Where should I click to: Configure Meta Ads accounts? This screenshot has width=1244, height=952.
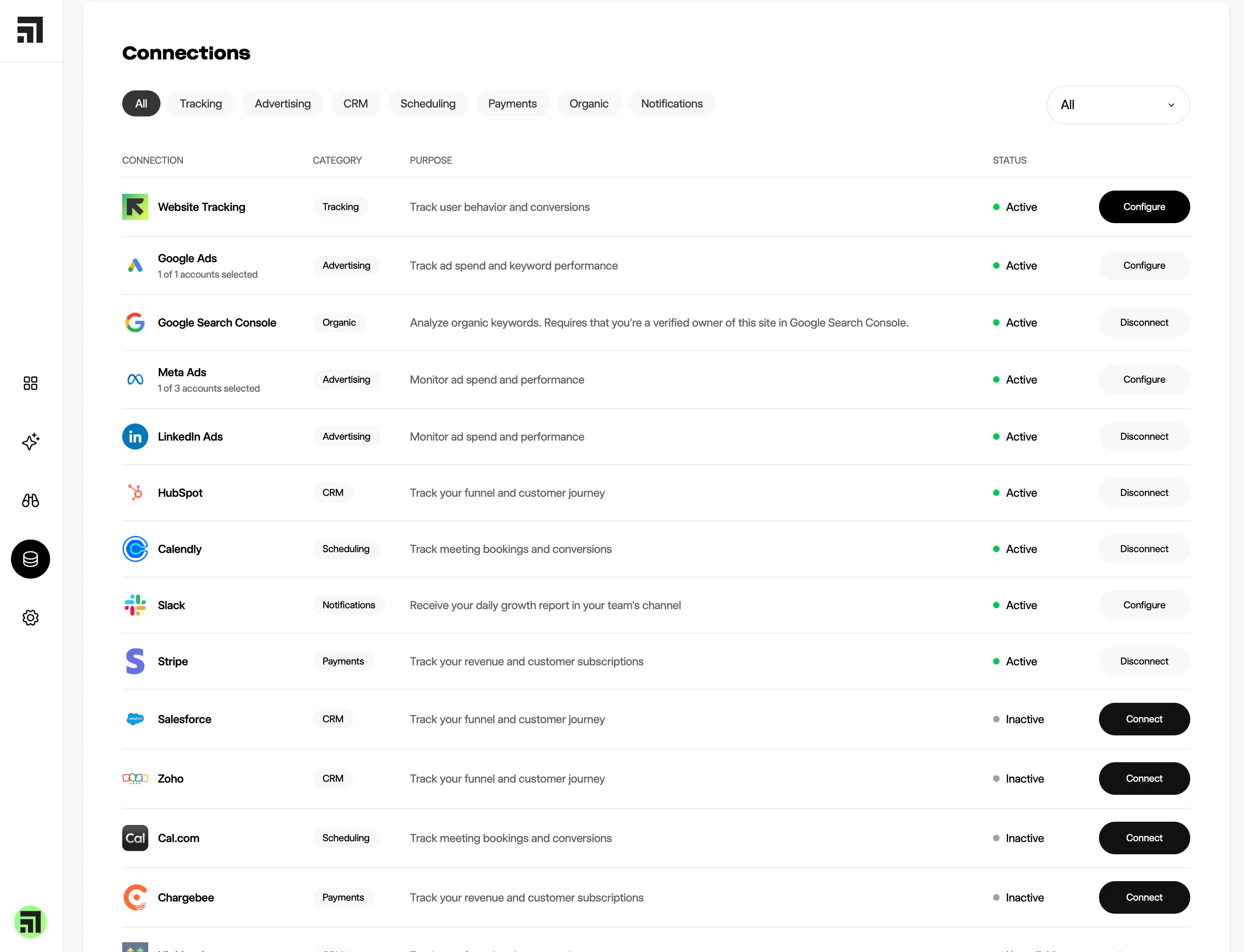(x=1144, y=379)
